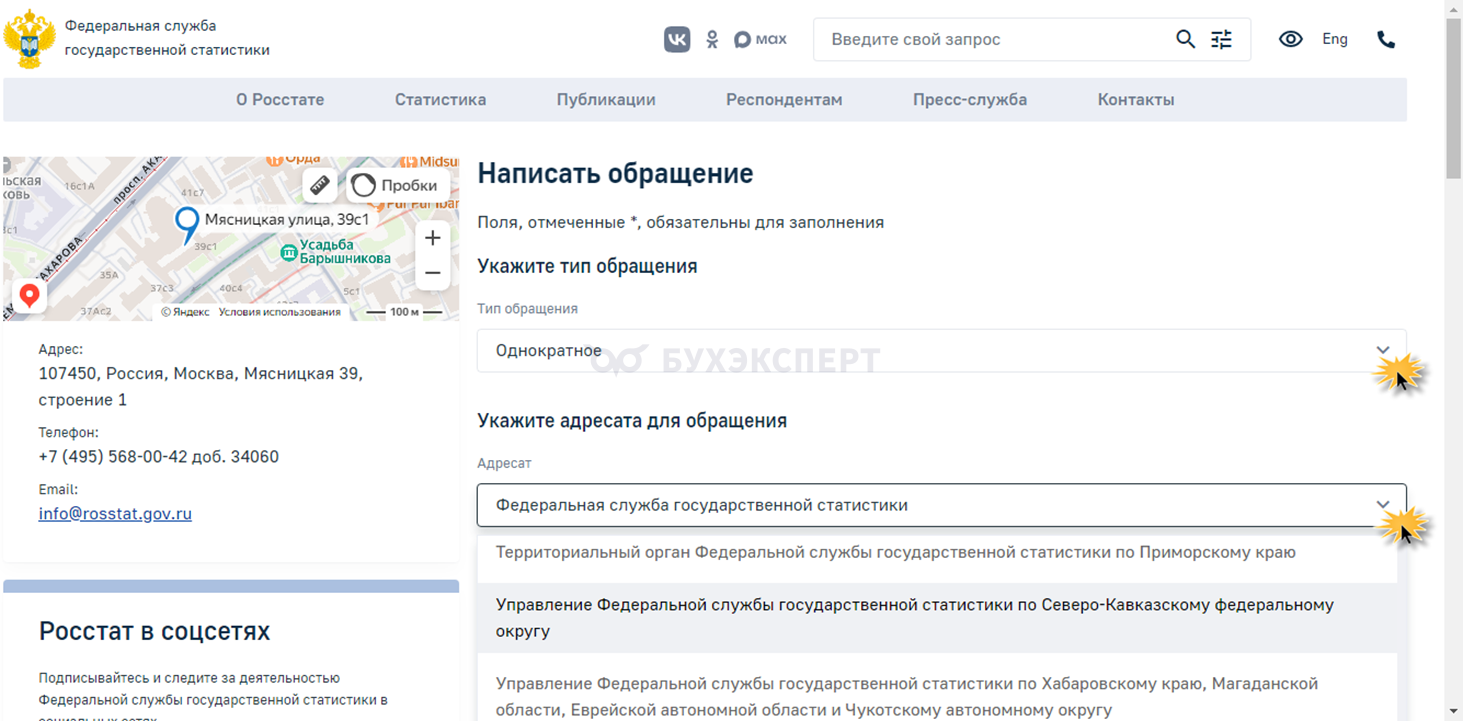Open the Max messenger icon
This screenshot has height=721, width=1465.
[760, 39]
